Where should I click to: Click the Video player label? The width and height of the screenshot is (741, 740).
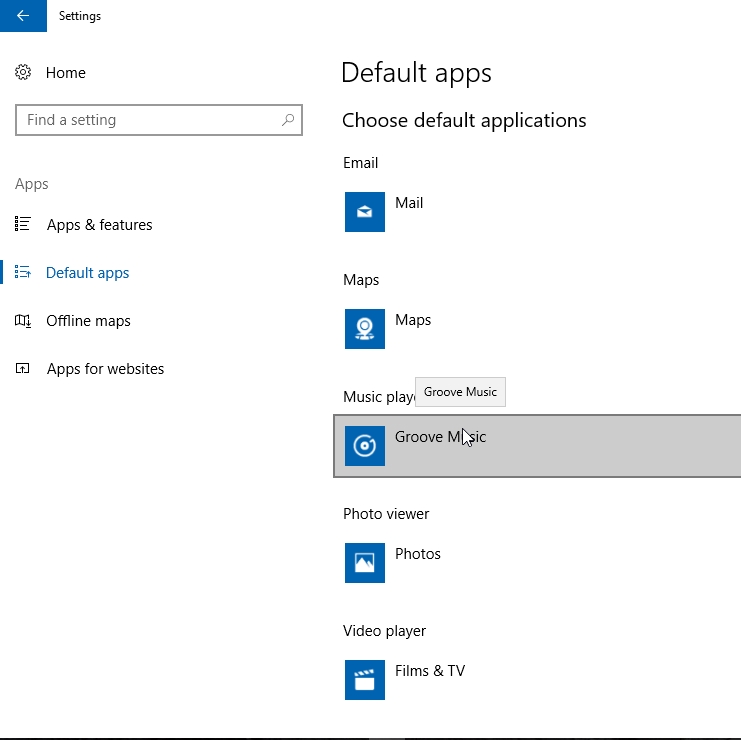384,631
